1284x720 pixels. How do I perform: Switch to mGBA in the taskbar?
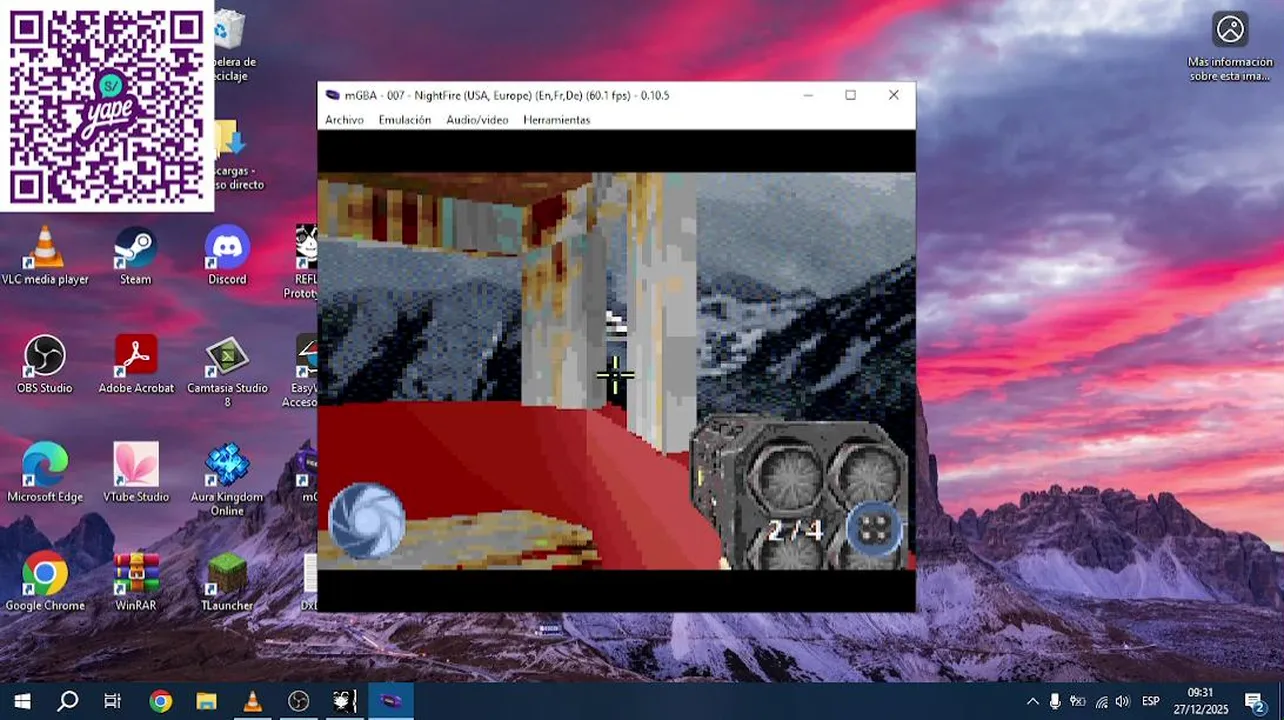click(x=391, y=701)
